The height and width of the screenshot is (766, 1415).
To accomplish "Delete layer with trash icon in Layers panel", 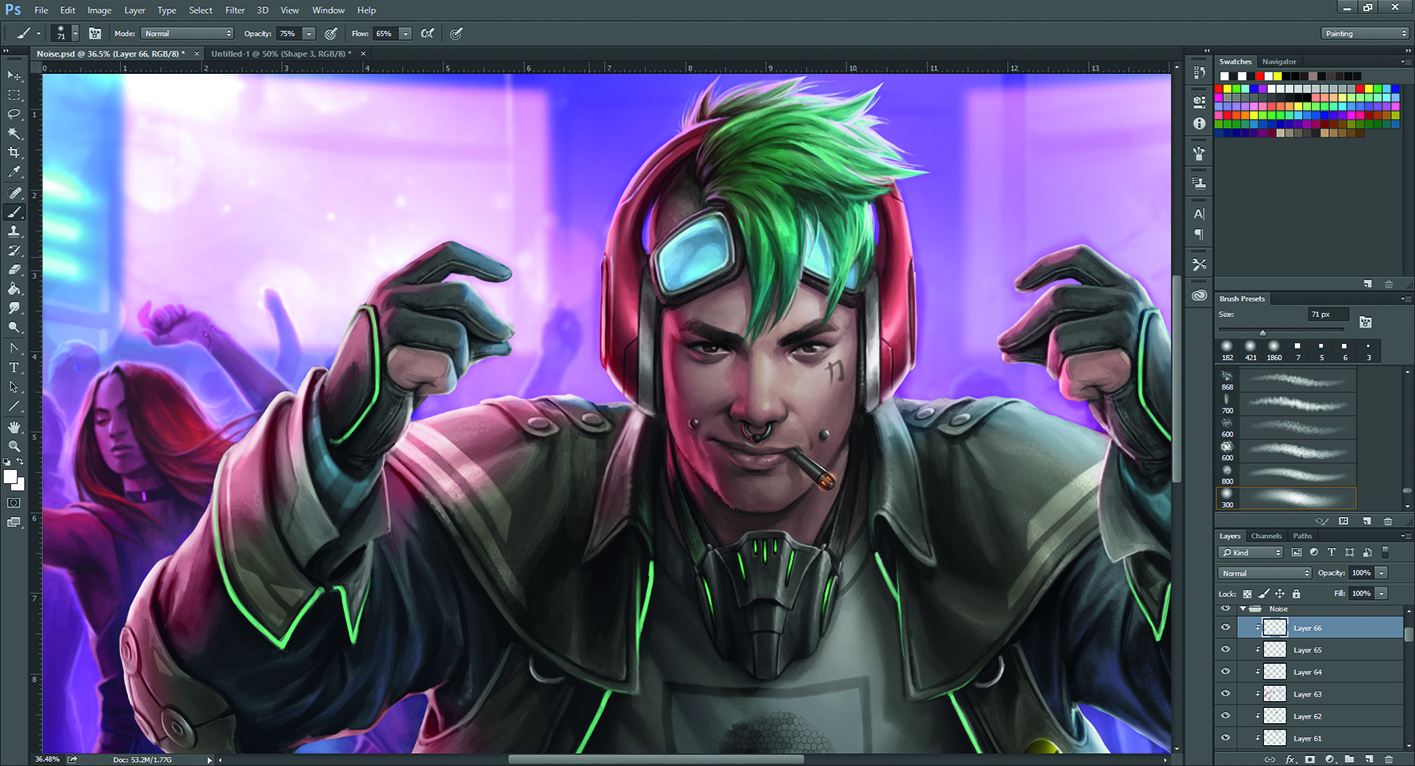I will pyautogui.click(x=1388, y=760).
